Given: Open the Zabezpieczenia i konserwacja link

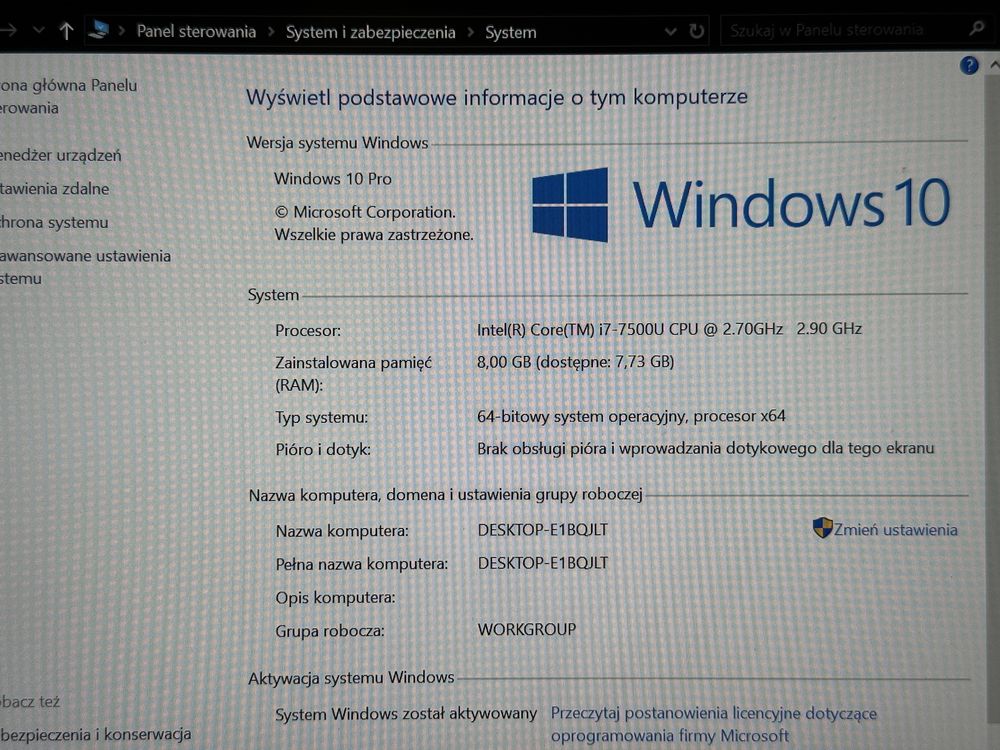Looking at the screenshot, I should click(96, 734).
